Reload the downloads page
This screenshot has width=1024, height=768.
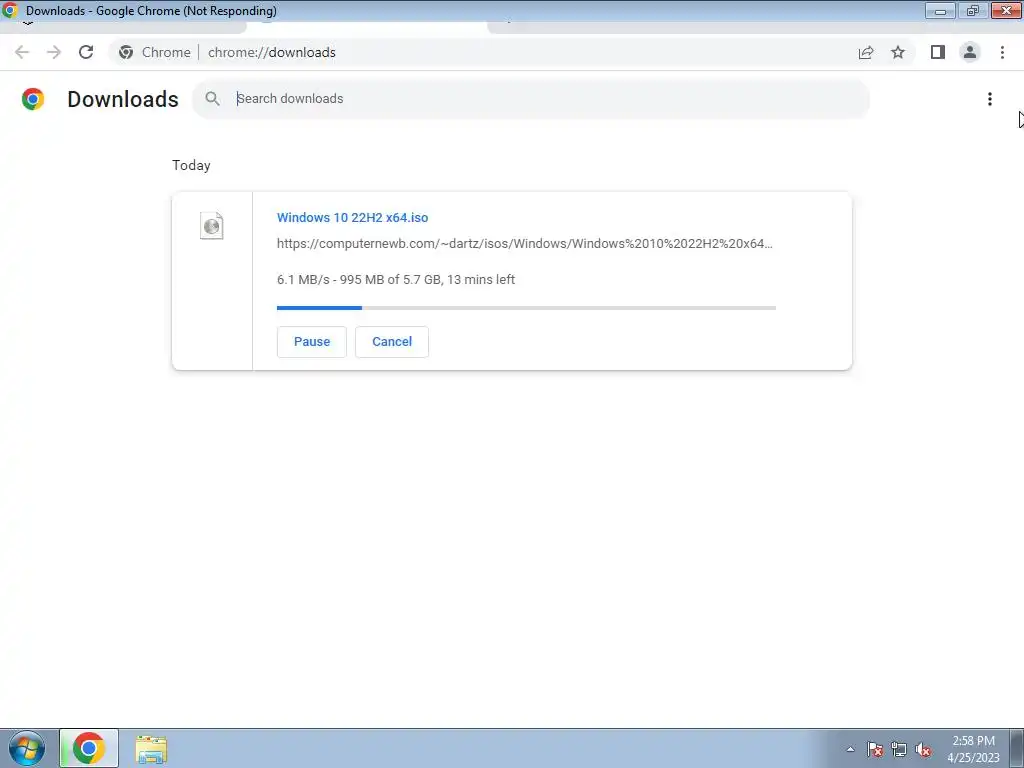[x=86, y=52]
